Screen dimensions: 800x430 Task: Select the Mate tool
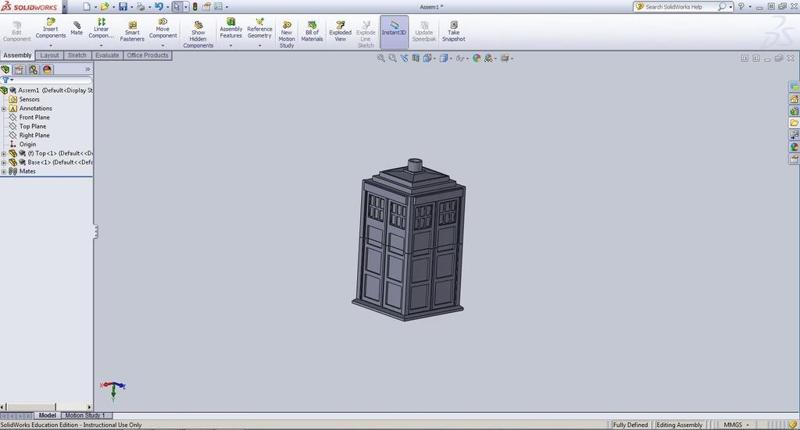[77, 28]
